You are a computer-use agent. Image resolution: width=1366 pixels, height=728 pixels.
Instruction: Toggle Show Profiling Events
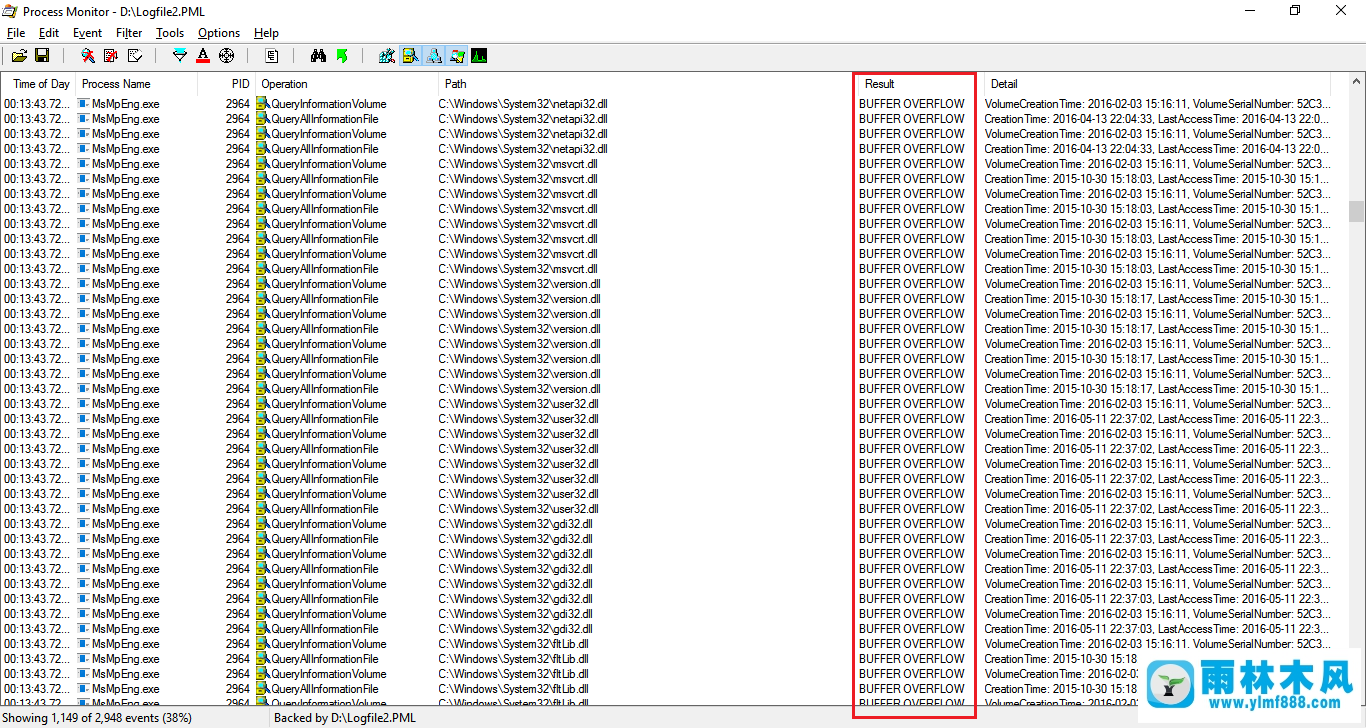[479, 56]
